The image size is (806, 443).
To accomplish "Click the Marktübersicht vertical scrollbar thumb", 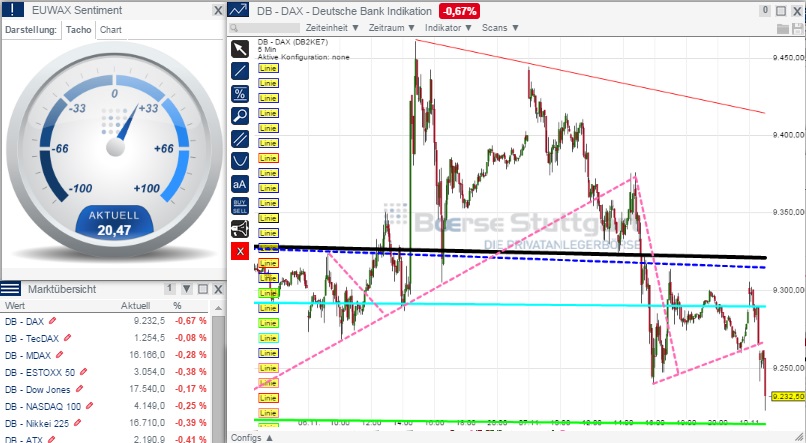I will click(x=218, y=379).
